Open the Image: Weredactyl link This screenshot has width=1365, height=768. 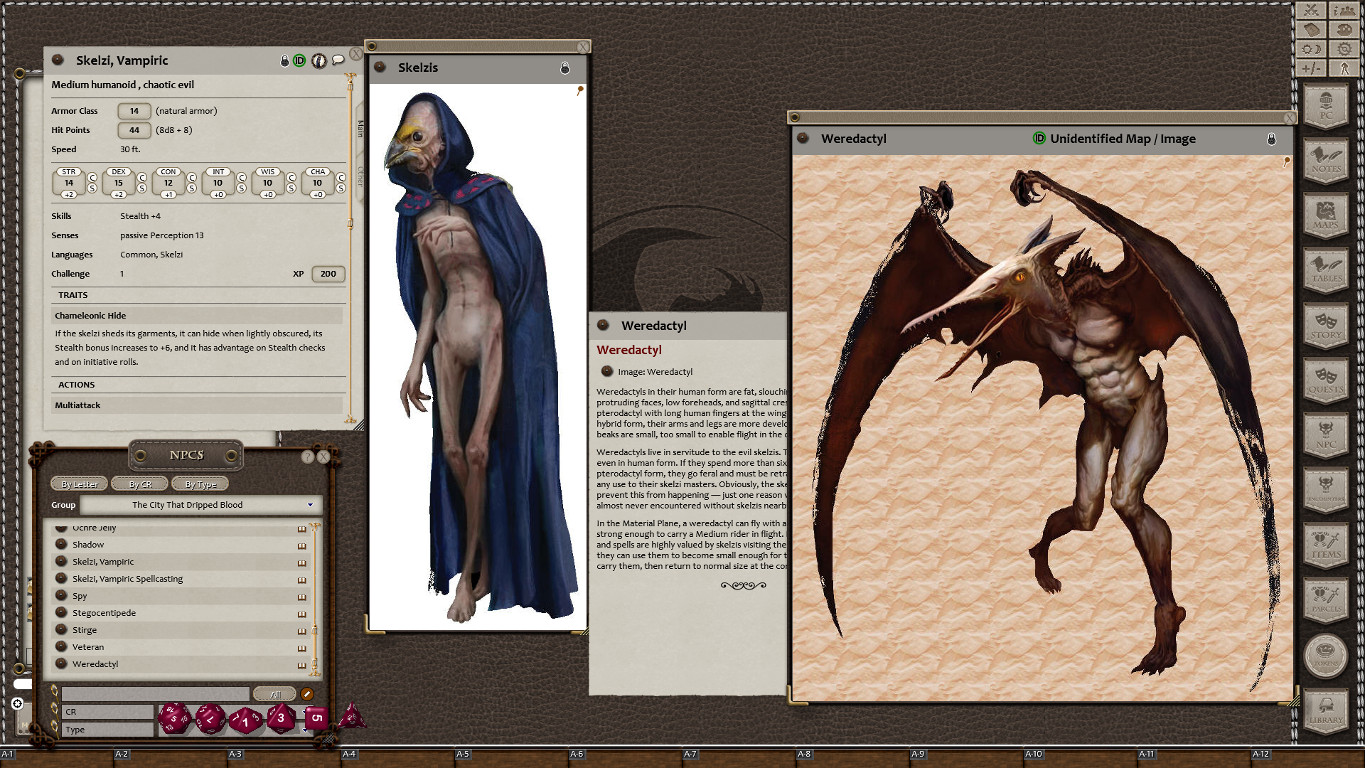click(x=607, y=372)
